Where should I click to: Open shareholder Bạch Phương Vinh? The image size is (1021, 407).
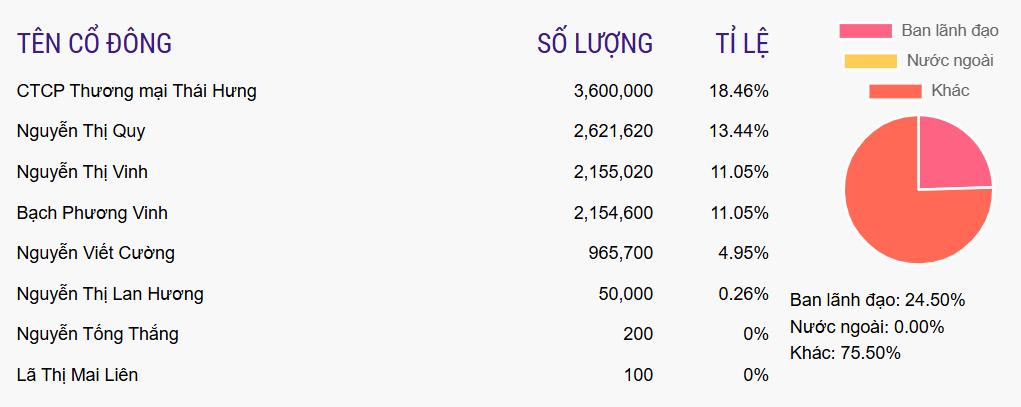[x=92, y=213]
